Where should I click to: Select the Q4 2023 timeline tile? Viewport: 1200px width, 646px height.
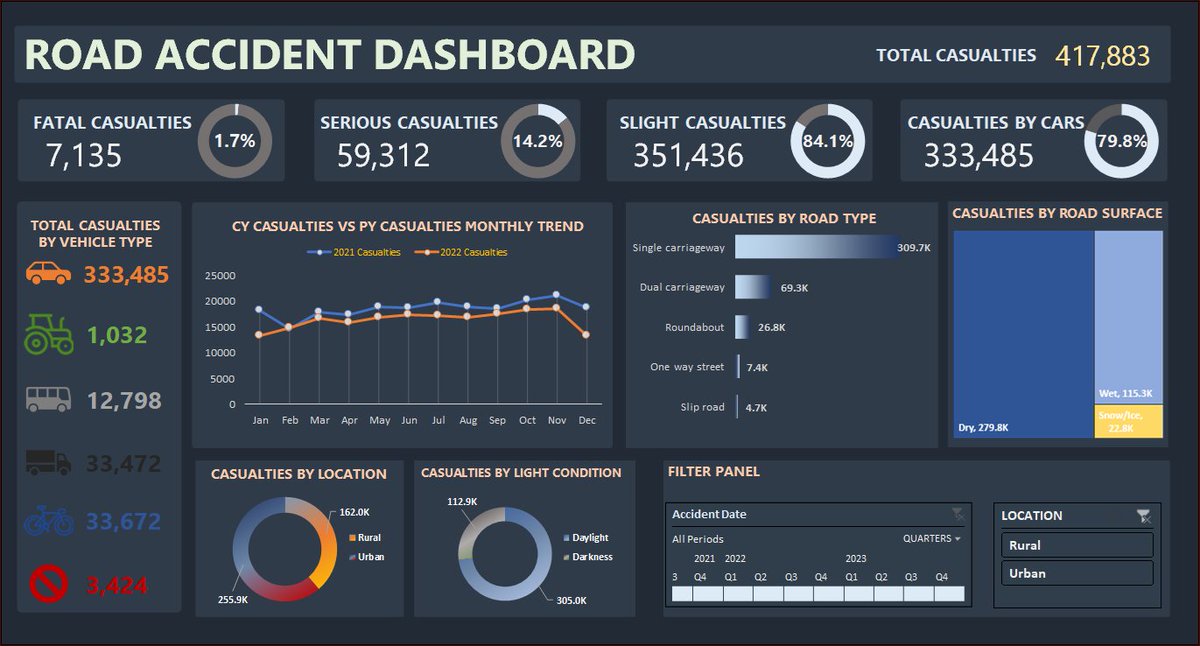click(x=947, y=592)
